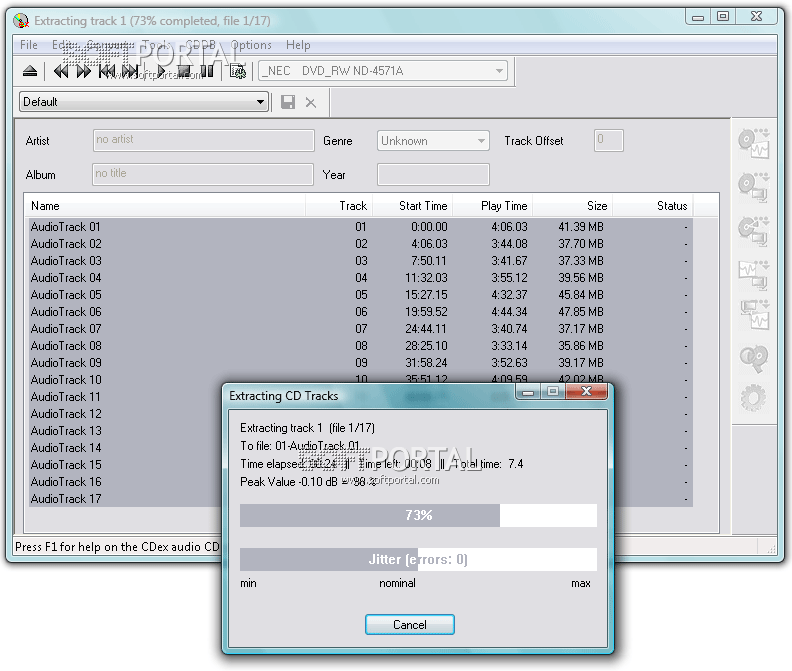Click the CD player sidebar icon above the gear
The height and width of the screenshot is (671, 792).
click(x=754, y=358)
